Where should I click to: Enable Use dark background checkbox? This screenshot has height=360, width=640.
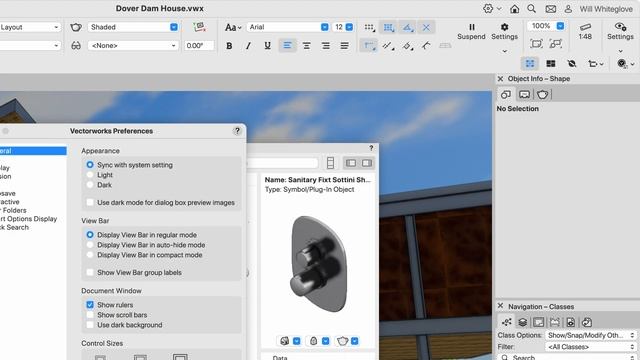(x=90, y=325)
